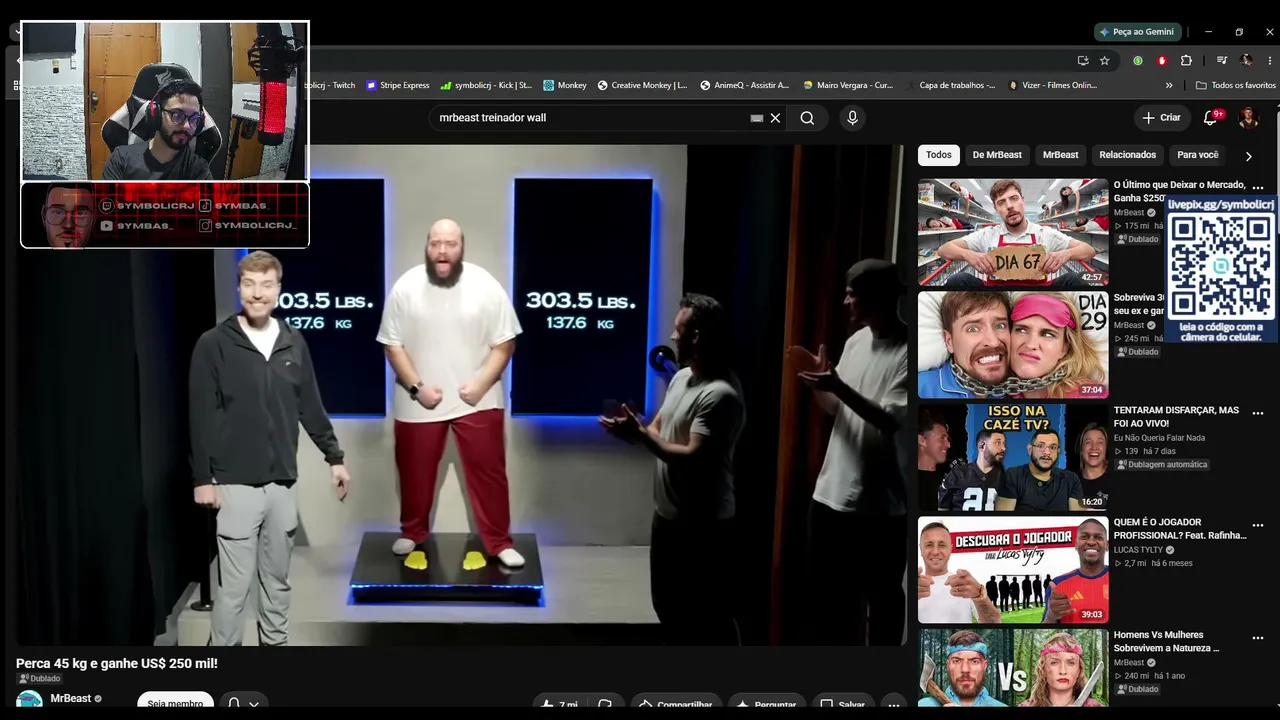Click the install app icon in address bar
The height and width of the screenshot is (720, 1280).
point(1083,60)
